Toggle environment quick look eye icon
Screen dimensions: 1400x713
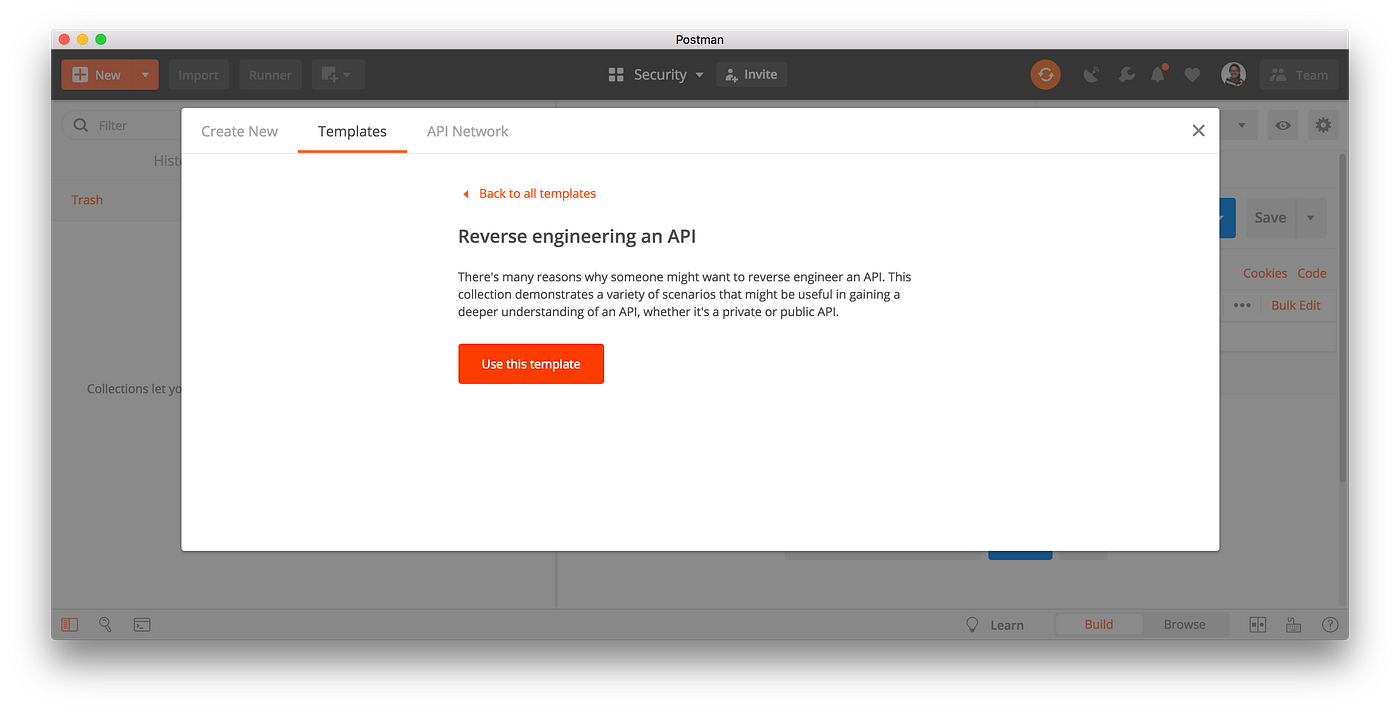[x=1283, y=125]
